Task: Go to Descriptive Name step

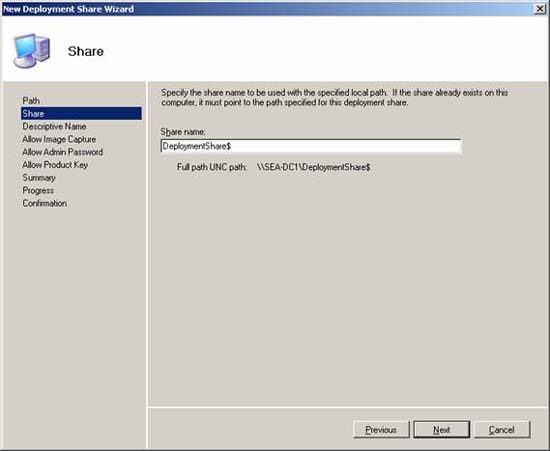Action: [x=54, y=126]
